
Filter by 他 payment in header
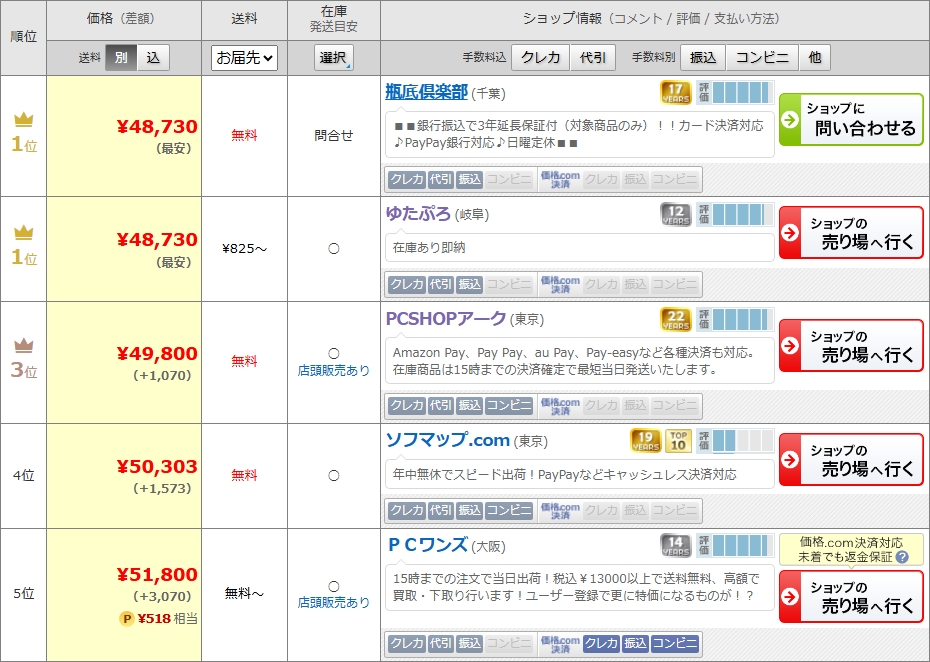(814, 58)
